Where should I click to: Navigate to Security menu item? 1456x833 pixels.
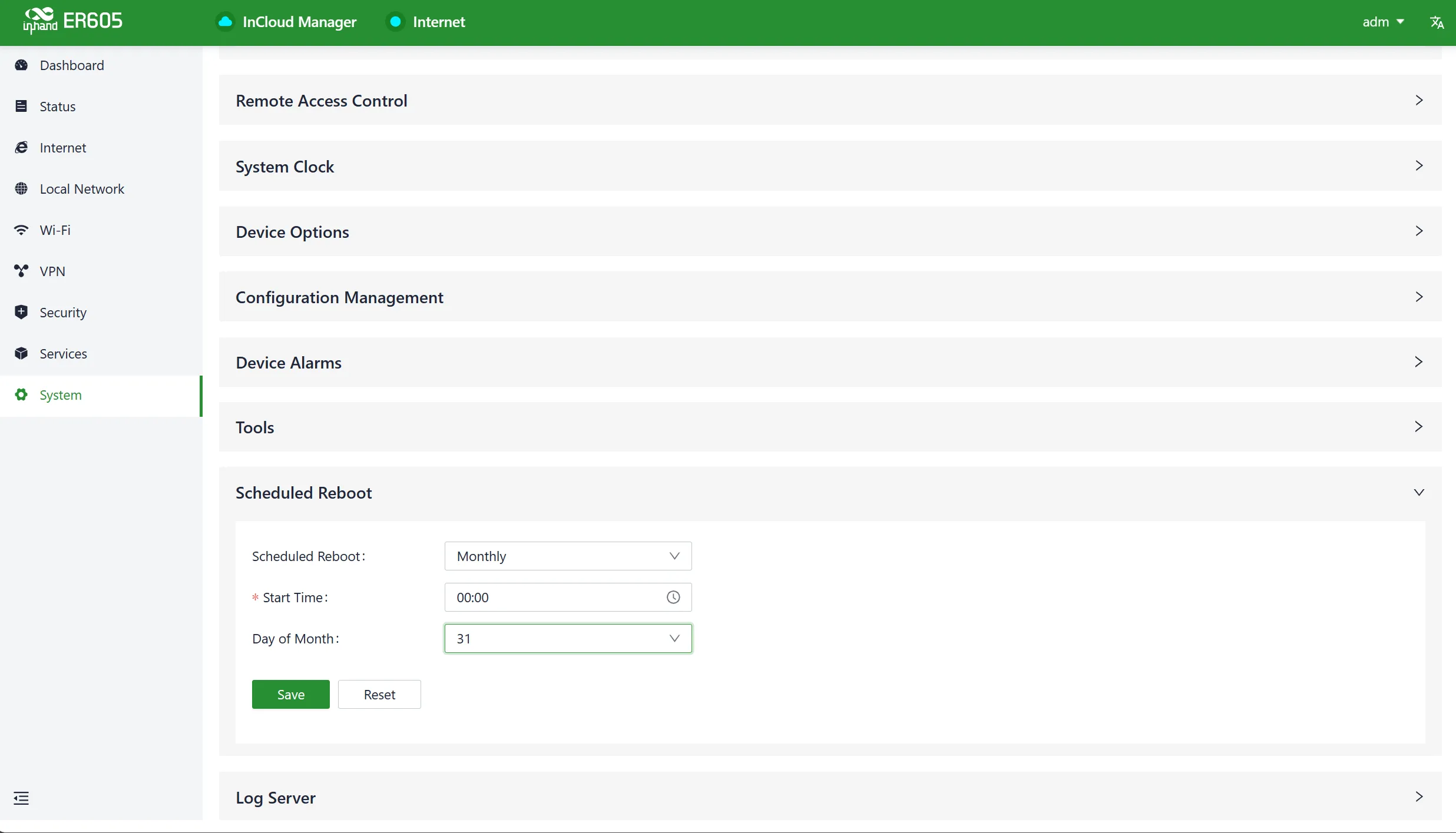tap(101, 312)
